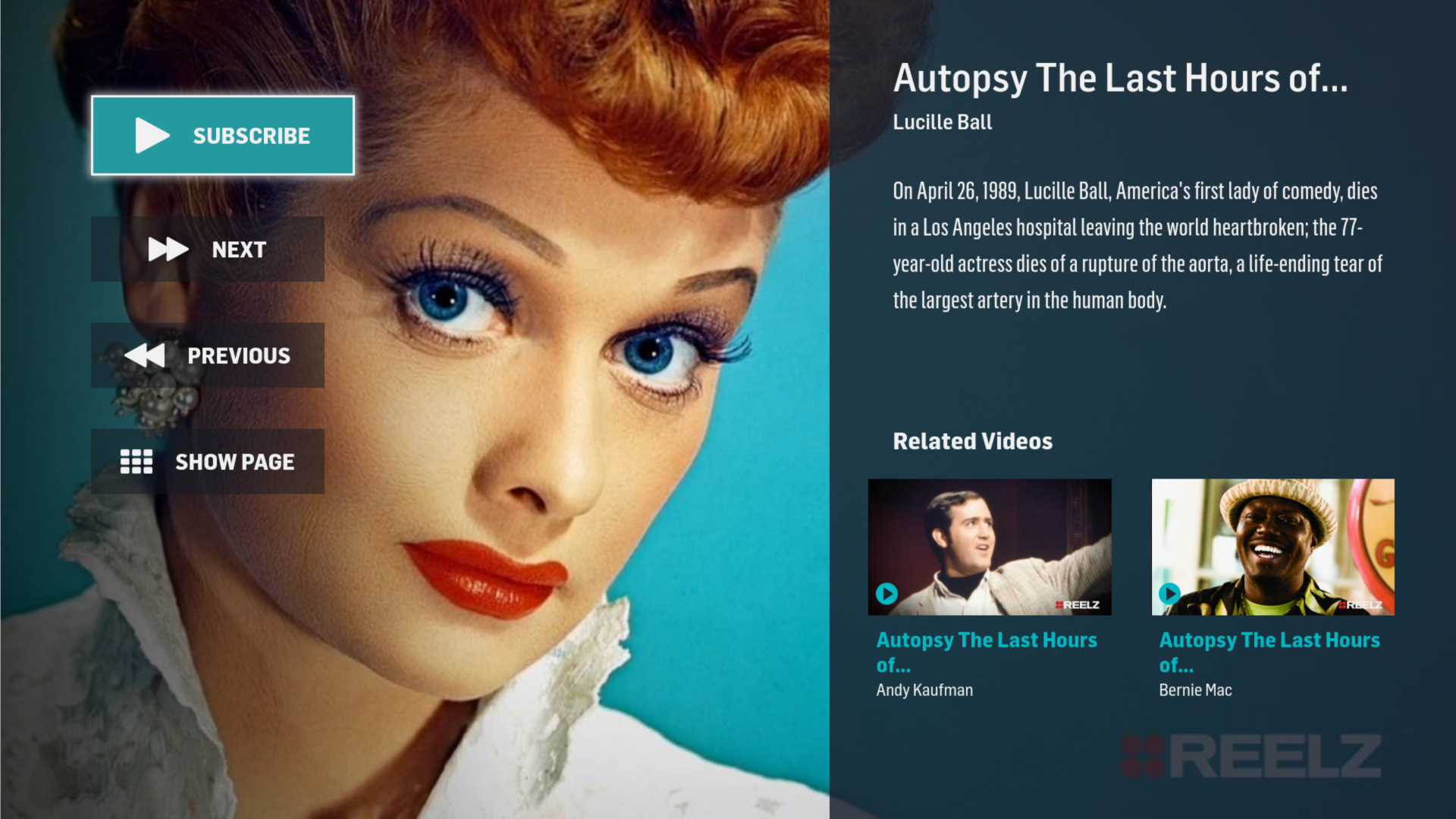Click the rewind icon beside Previous
The width and height of the screenshot is (1456, 819).
[144, 355]
